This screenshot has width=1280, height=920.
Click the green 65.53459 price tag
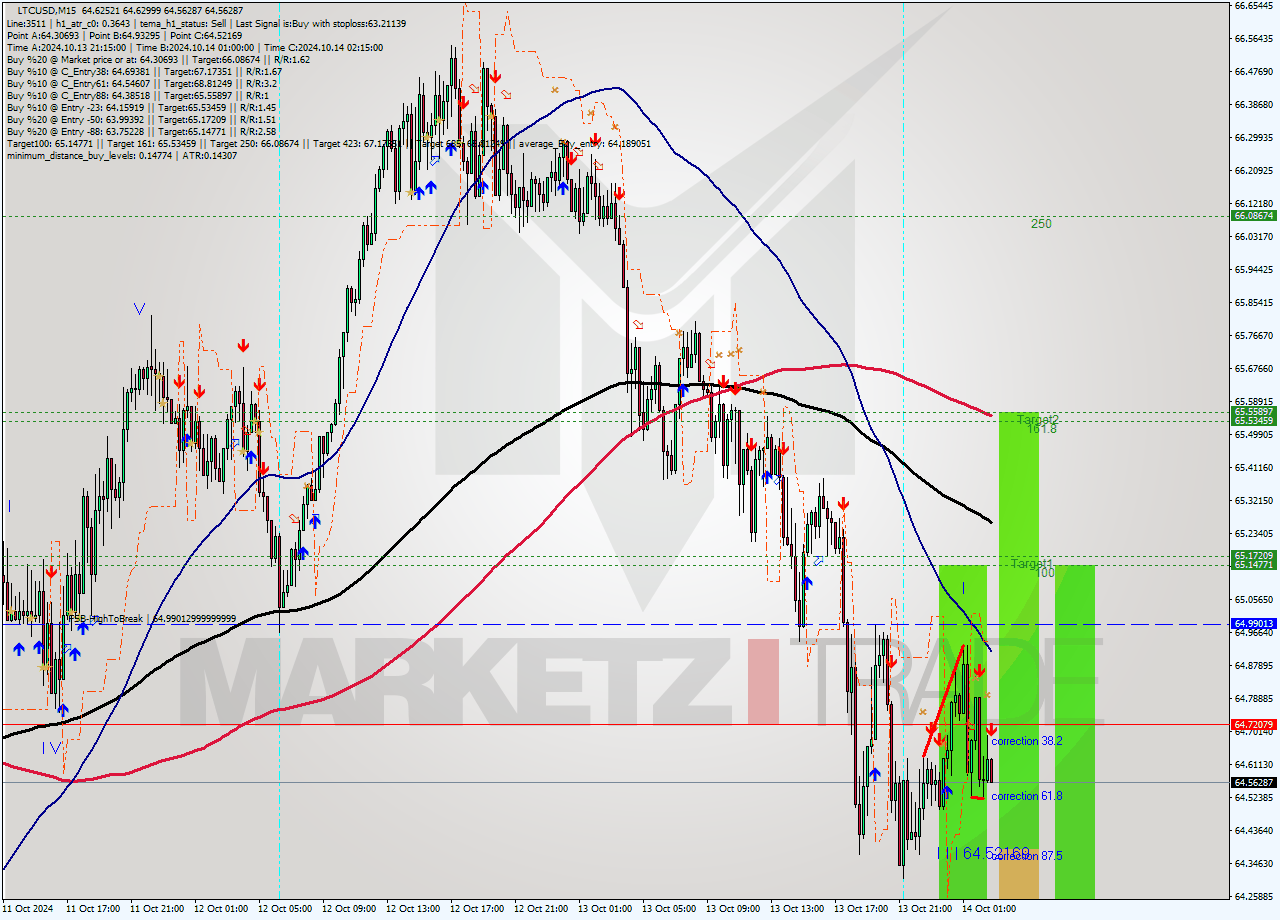point(1253,421)
